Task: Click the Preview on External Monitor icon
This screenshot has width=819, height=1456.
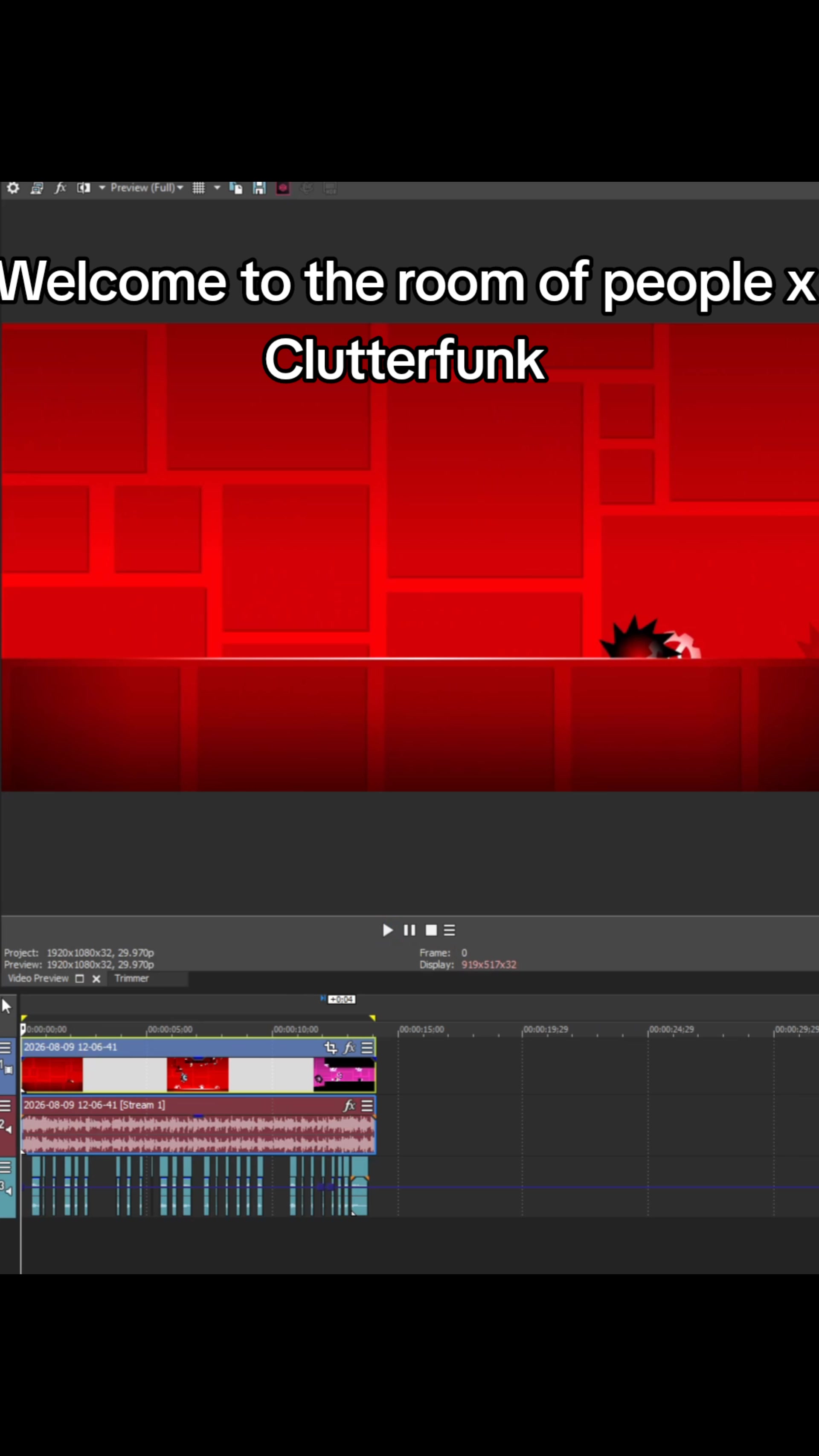Action: coord(37,188)
